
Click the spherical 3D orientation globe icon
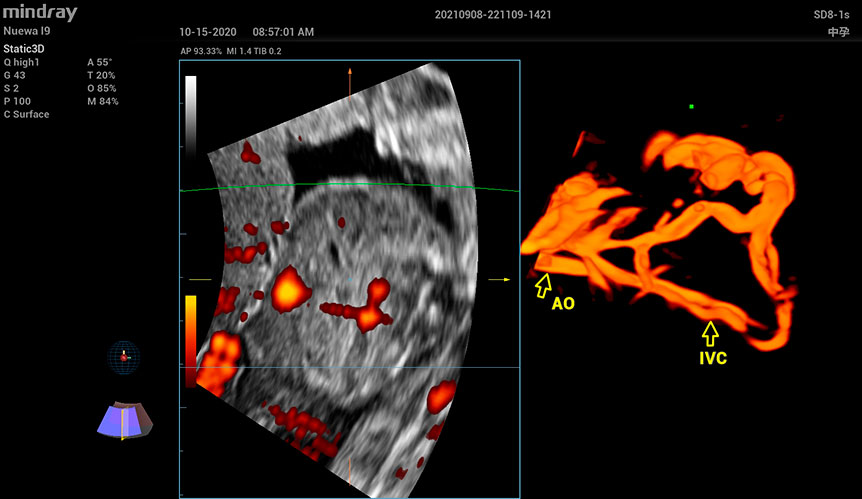124,357
